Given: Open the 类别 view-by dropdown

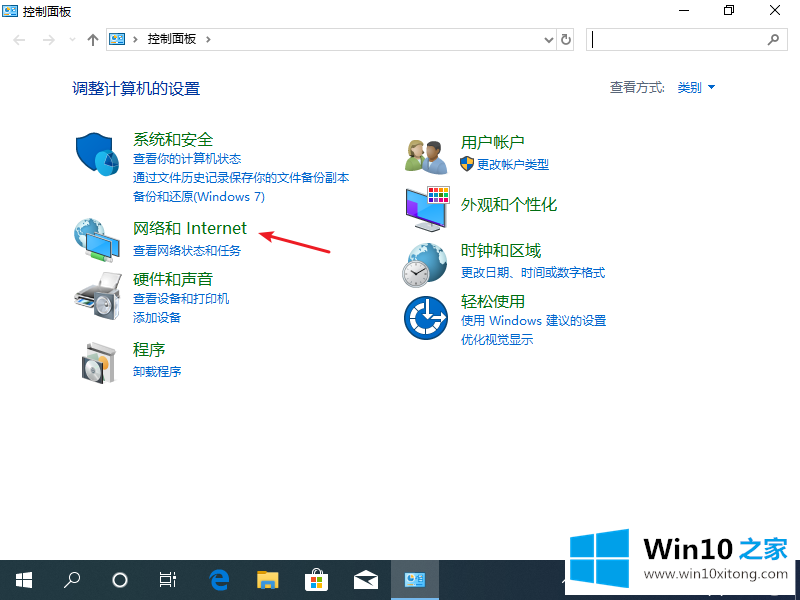Looking at the screenshot, I should point(696,88).
